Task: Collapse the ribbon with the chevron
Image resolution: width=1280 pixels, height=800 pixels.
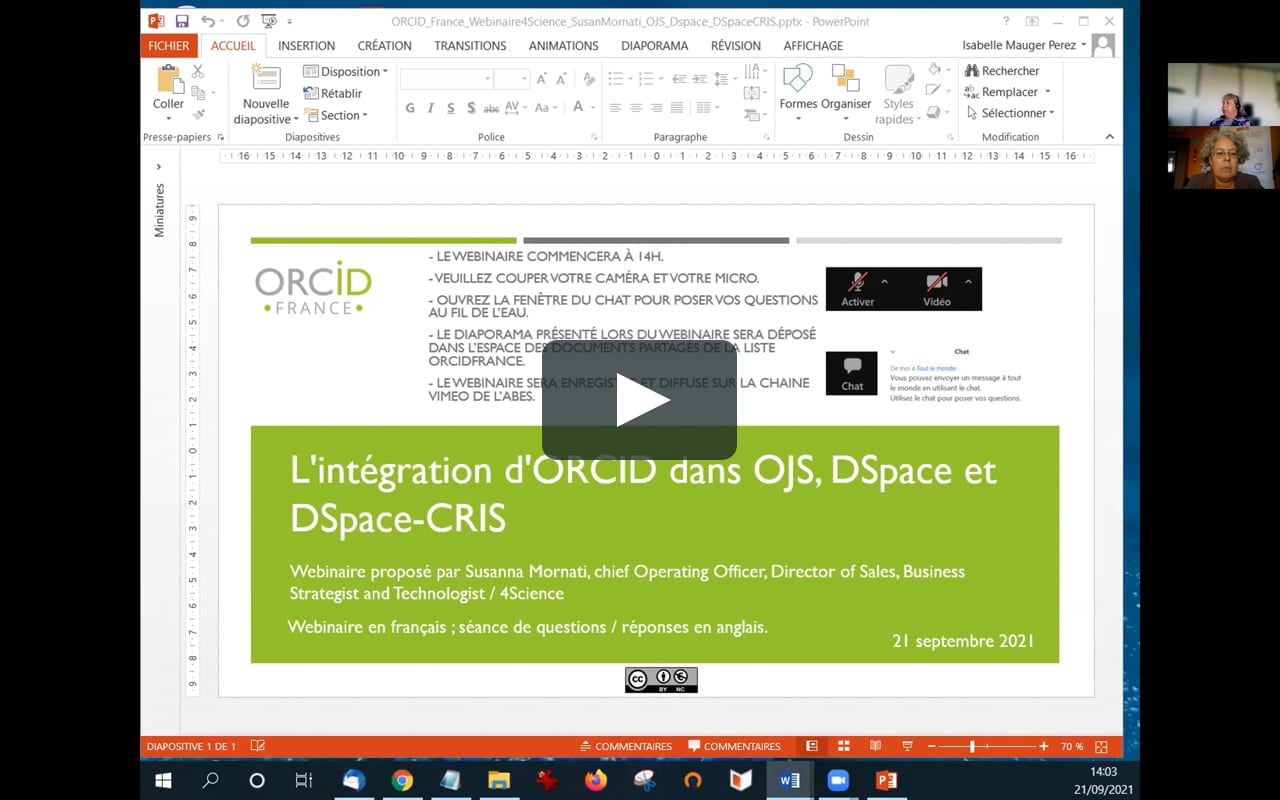Action: [1109, 137]
